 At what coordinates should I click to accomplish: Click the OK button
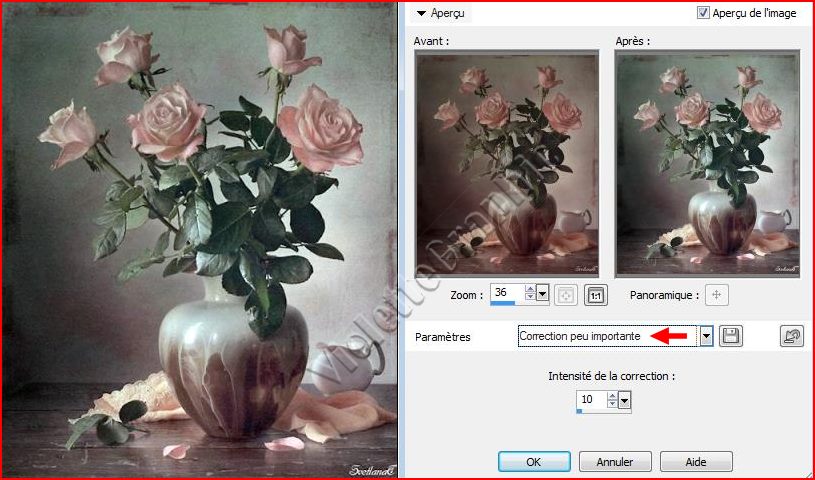pos(534,462)
